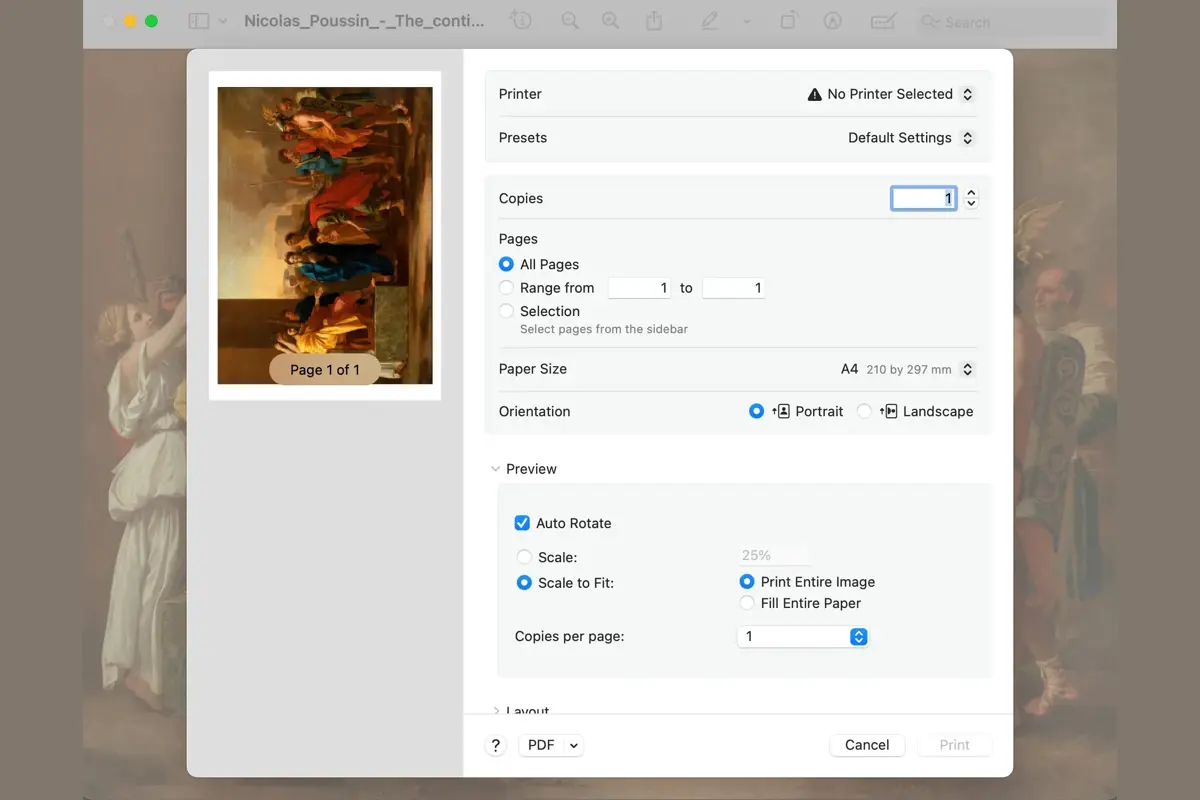This screenshot has height=800, width=1200.
Task: Click the Markup toolbar icon
Action: point(832,21)
